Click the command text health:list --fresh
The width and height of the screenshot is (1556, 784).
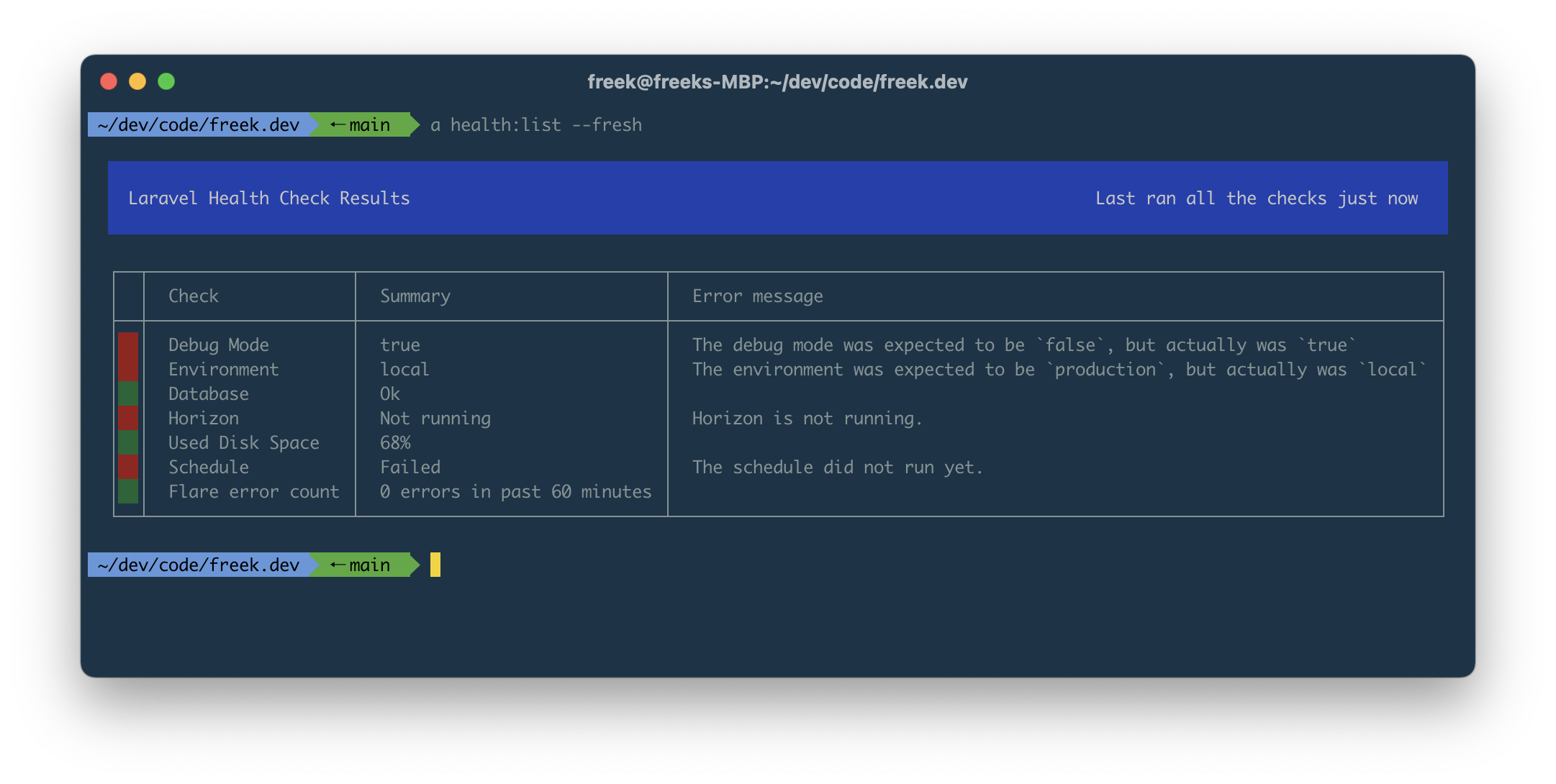pos(546,125)
